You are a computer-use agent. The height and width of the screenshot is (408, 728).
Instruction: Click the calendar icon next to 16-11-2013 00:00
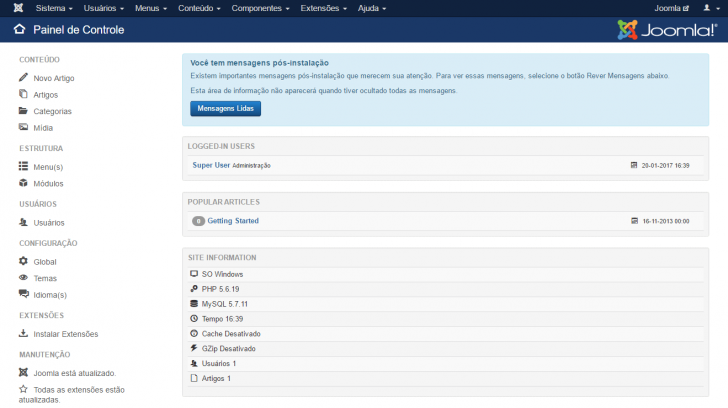(635, 221)
